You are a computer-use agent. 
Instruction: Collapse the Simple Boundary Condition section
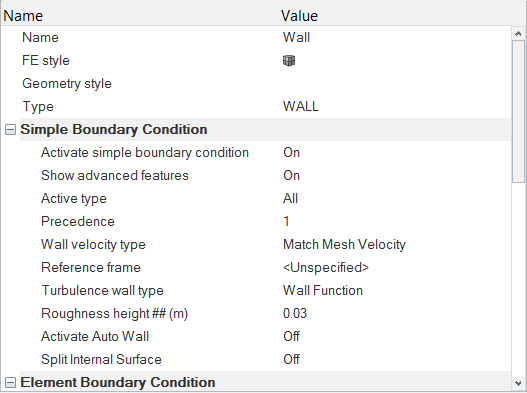[10, 130]
